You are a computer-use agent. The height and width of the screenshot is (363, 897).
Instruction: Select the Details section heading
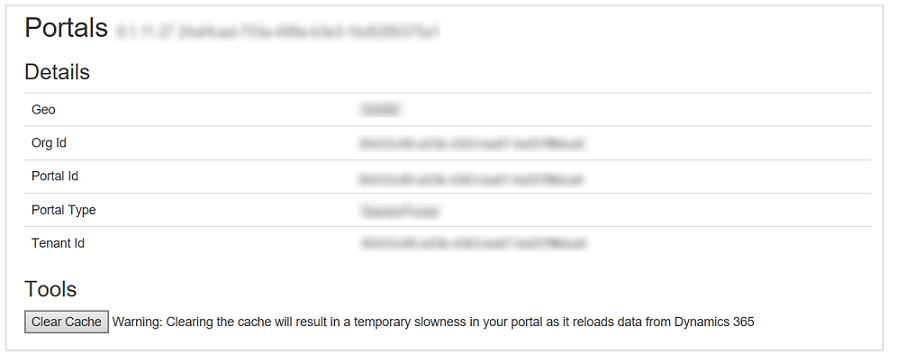click(57, 72)
